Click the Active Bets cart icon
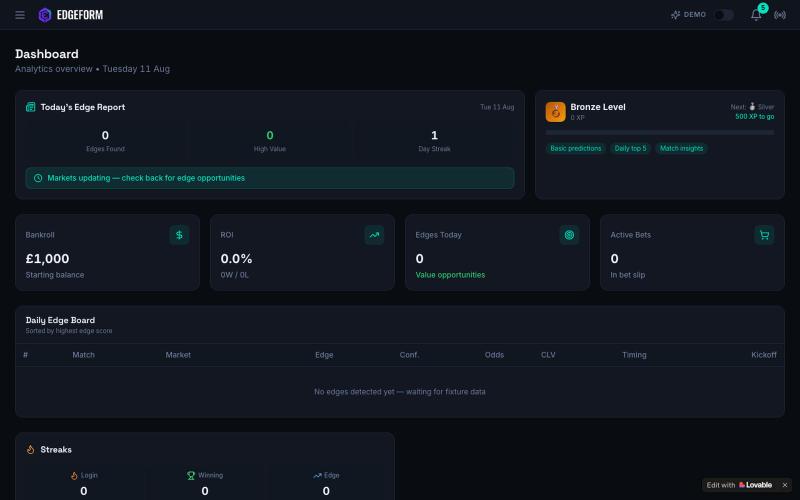Image resolution: width=800 pixels, height=500 pixels. [x=764, y=235]
